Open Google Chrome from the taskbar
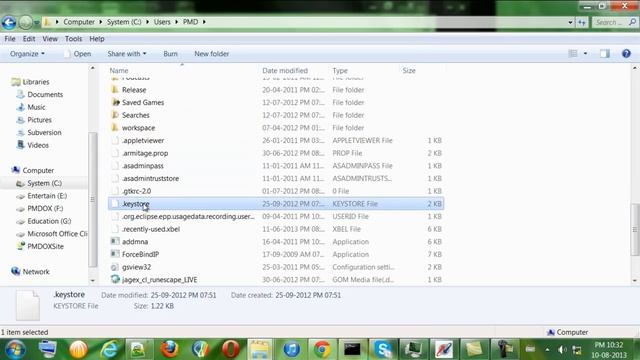 [322, 349]
